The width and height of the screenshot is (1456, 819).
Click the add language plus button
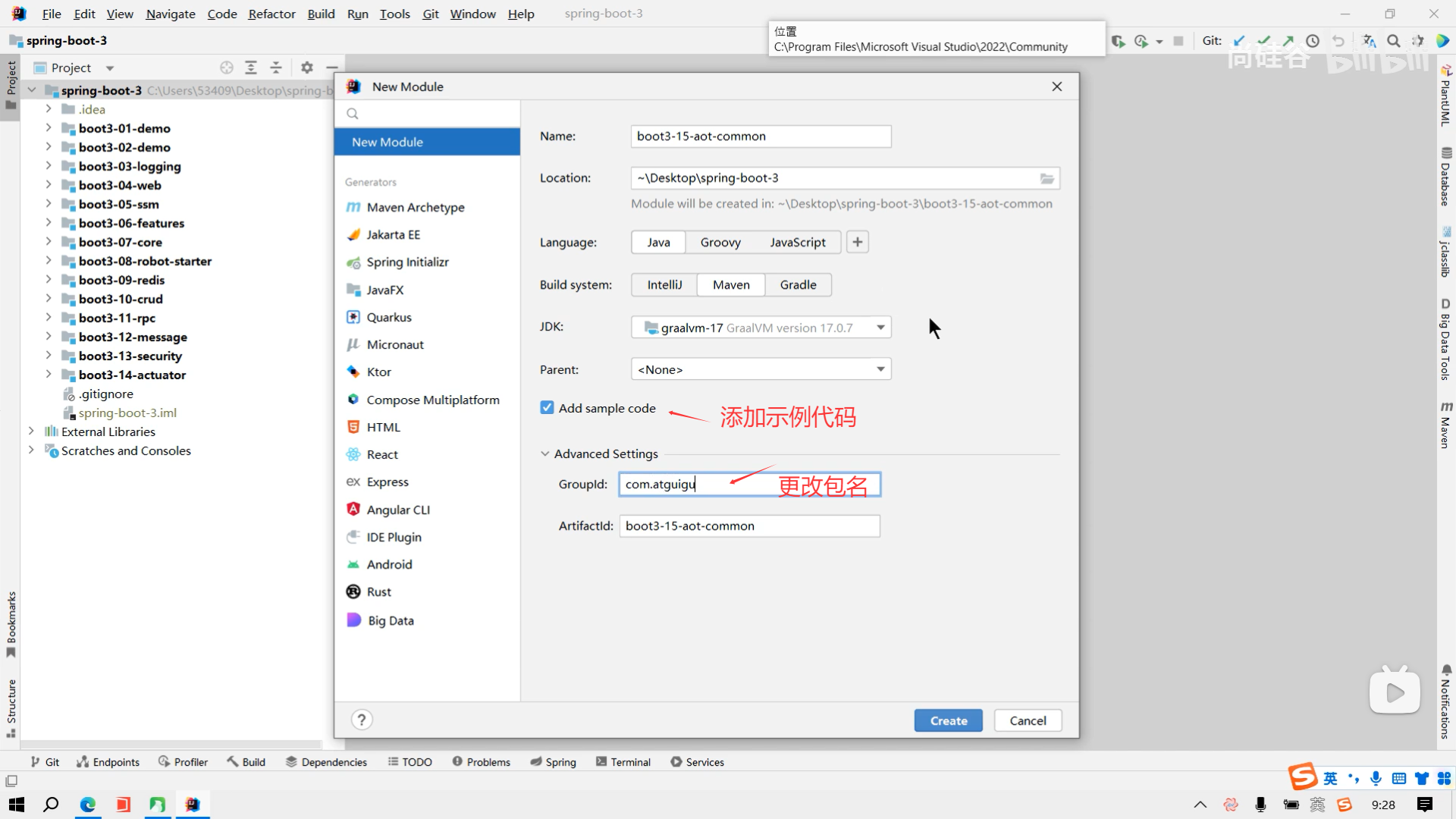tap(857, 242)
